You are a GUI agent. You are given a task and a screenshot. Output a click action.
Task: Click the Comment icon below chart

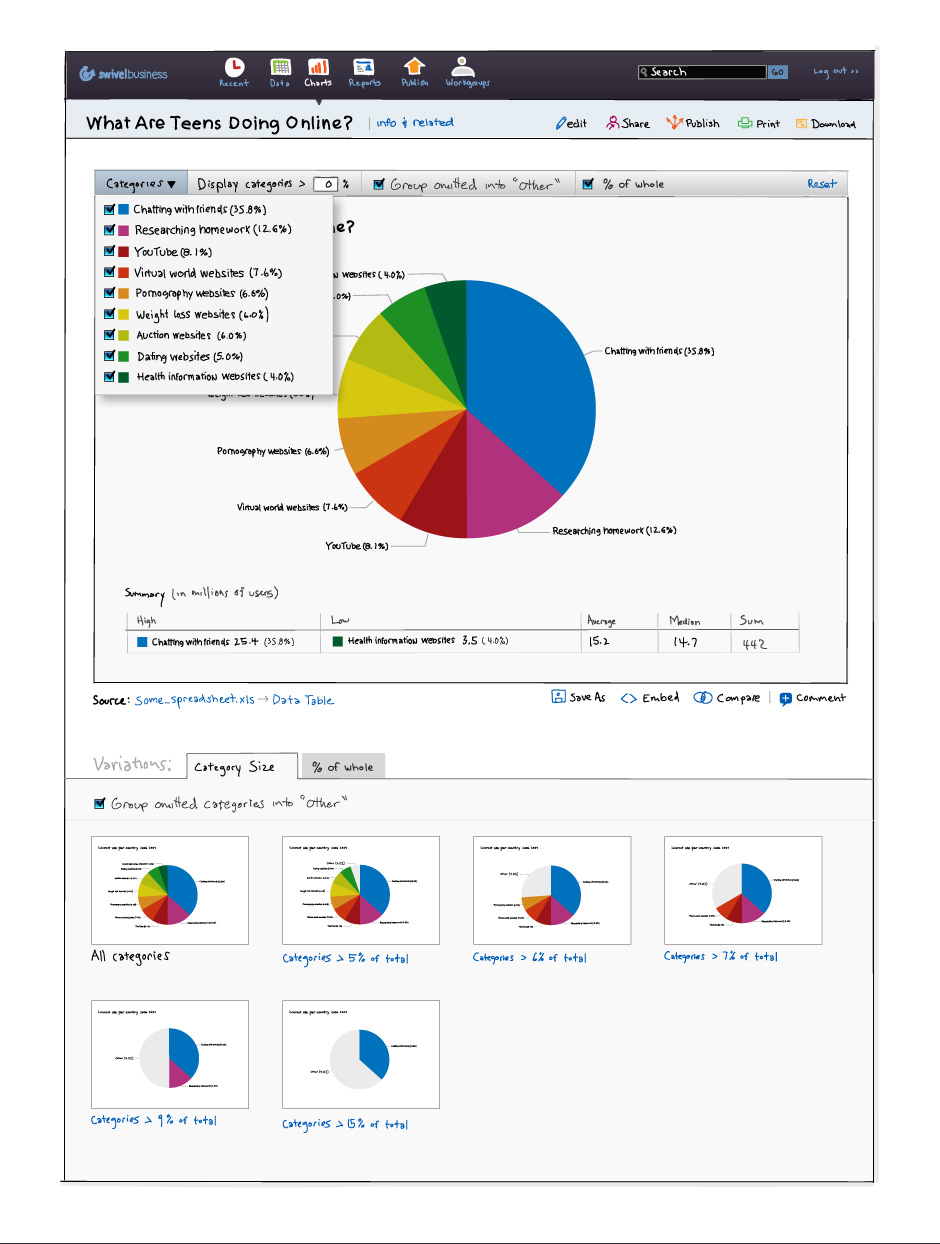pos(786,699)
